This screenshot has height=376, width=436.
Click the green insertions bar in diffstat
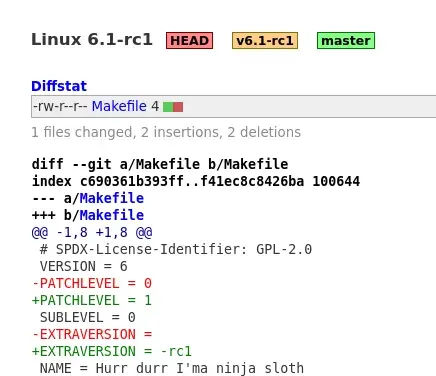pos(168,107)
